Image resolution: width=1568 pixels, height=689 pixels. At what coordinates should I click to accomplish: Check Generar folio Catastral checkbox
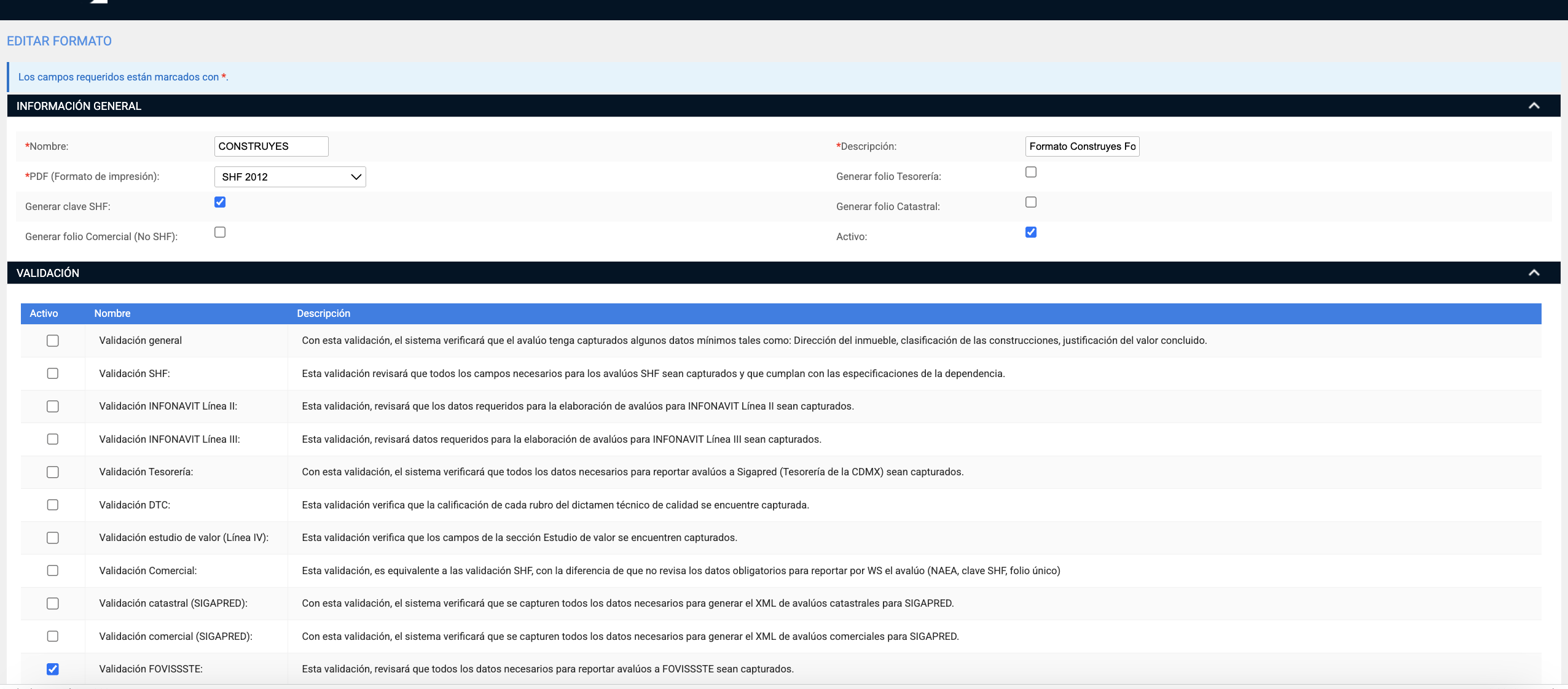1031,202
